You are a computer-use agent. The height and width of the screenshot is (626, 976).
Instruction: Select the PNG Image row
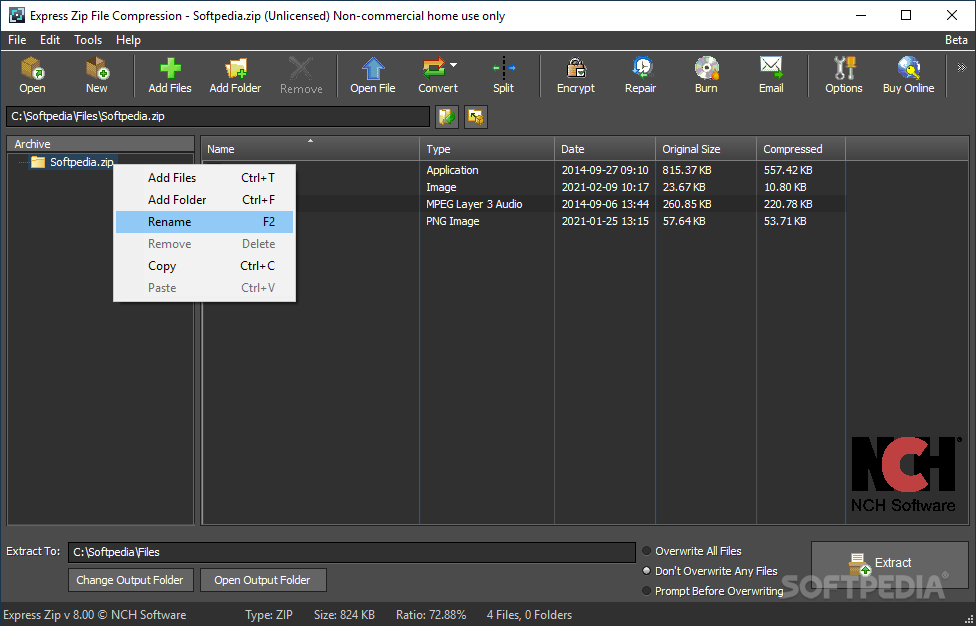(x=523, y=221)
